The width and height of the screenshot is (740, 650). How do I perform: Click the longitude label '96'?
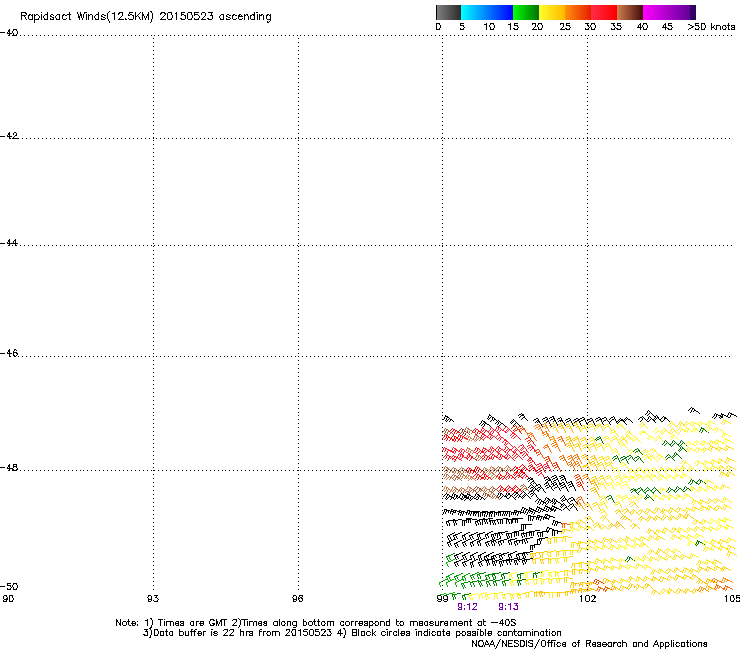[298, 599]
